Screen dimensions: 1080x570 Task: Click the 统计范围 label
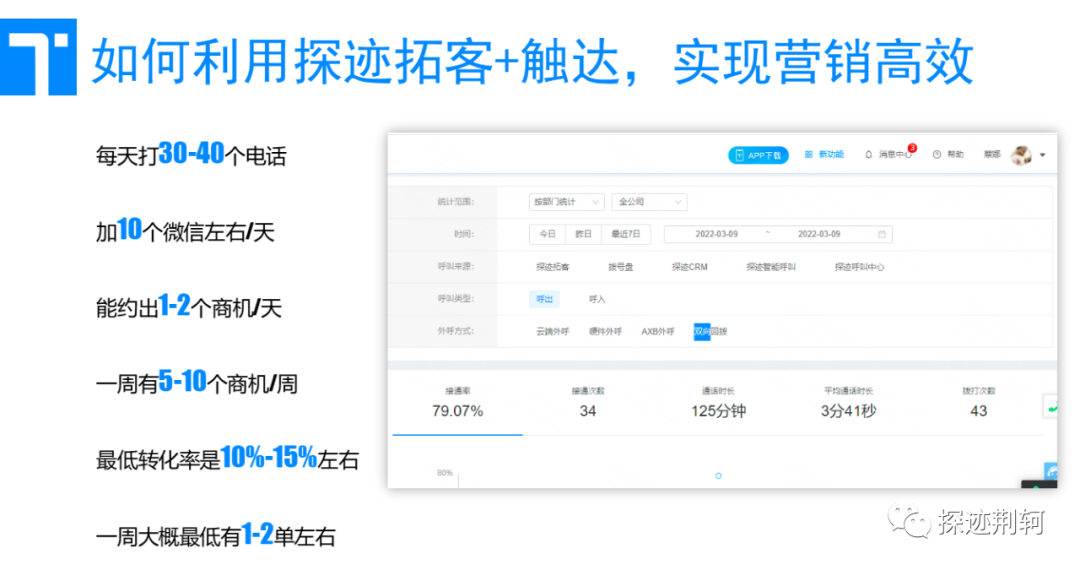455,202
